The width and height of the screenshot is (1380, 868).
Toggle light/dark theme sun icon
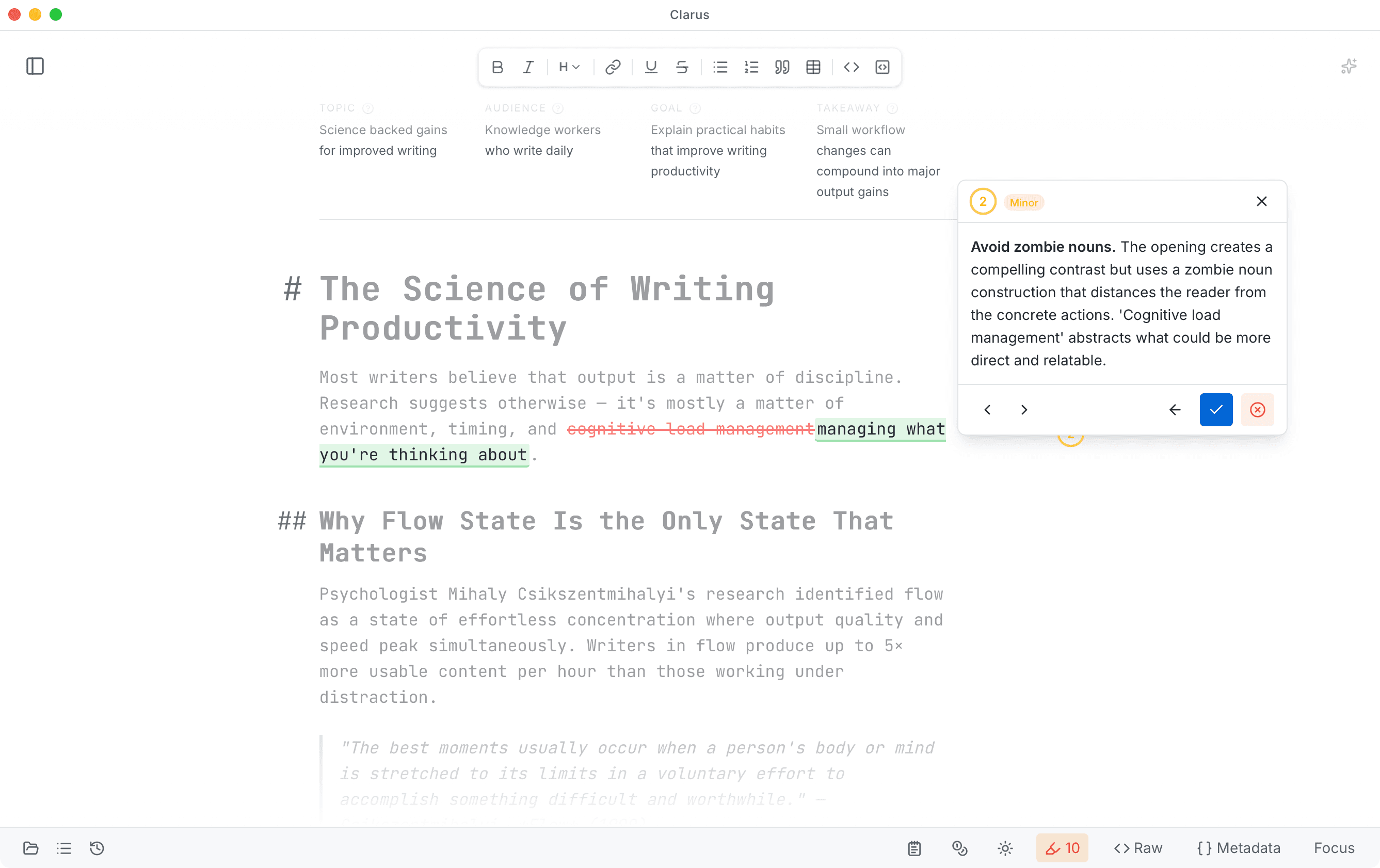coord(1005,848)
